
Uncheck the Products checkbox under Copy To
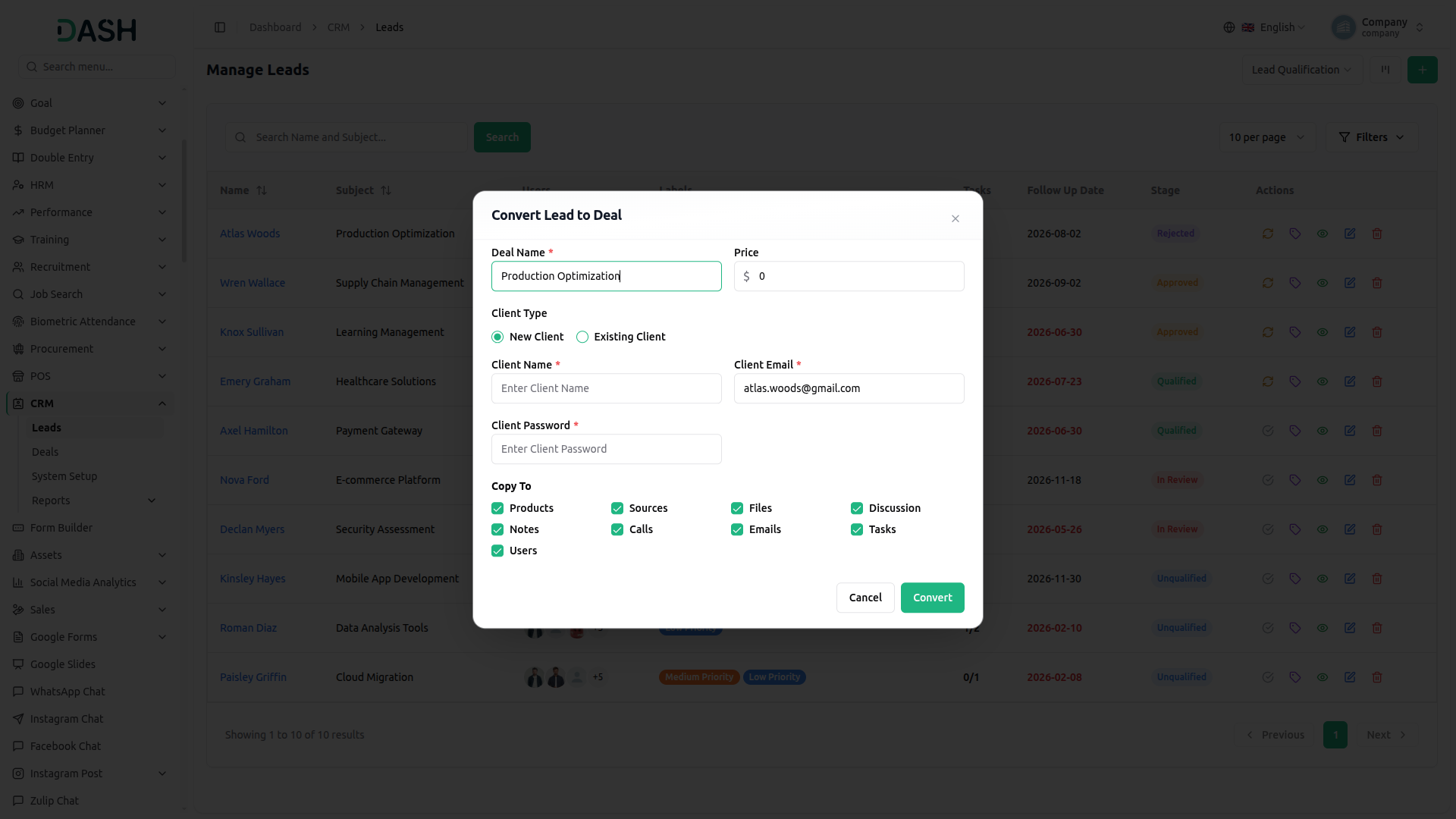(x=497, y=508)
